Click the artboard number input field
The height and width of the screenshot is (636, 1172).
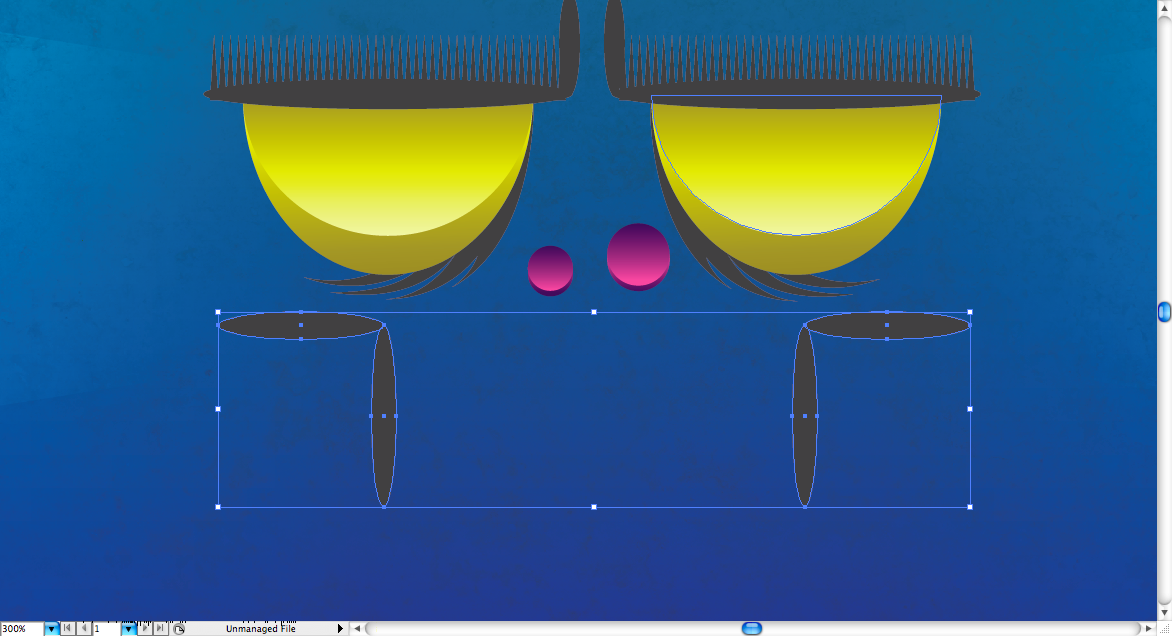[x=106, y=629]
